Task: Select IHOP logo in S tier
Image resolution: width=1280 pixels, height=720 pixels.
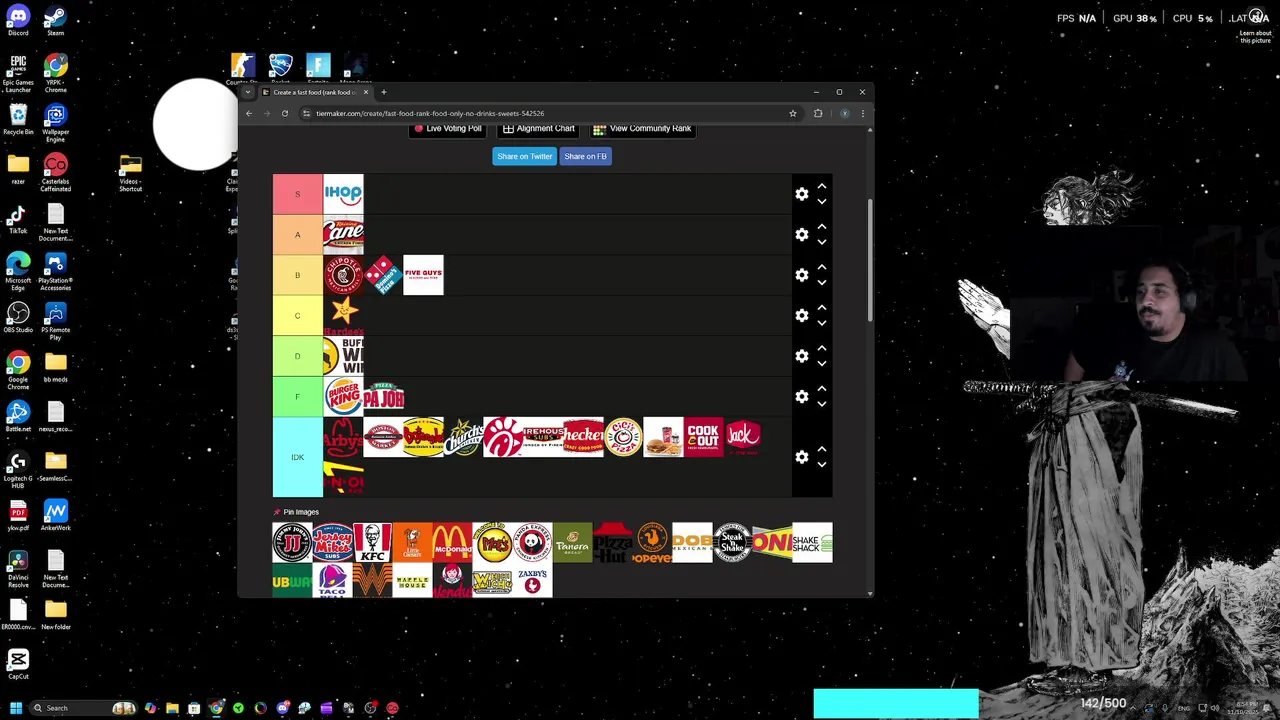Action: [343, 194]
